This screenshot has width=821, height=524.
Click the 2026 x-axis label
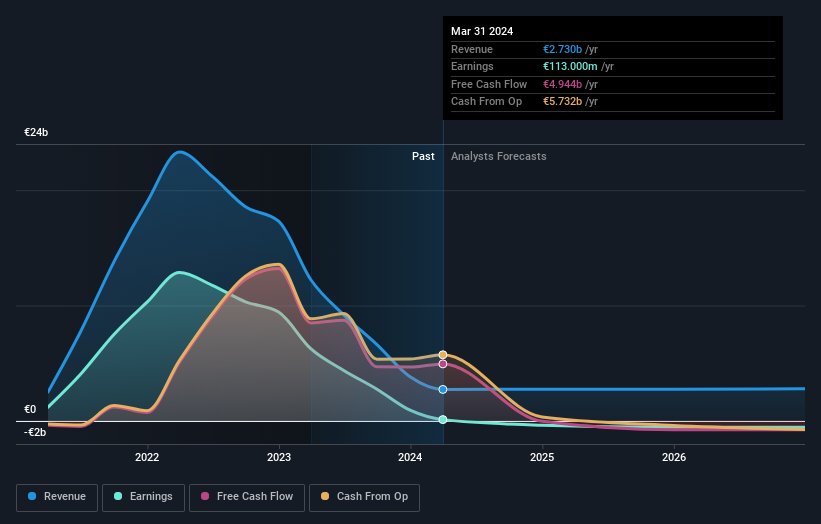pos(674,457)
